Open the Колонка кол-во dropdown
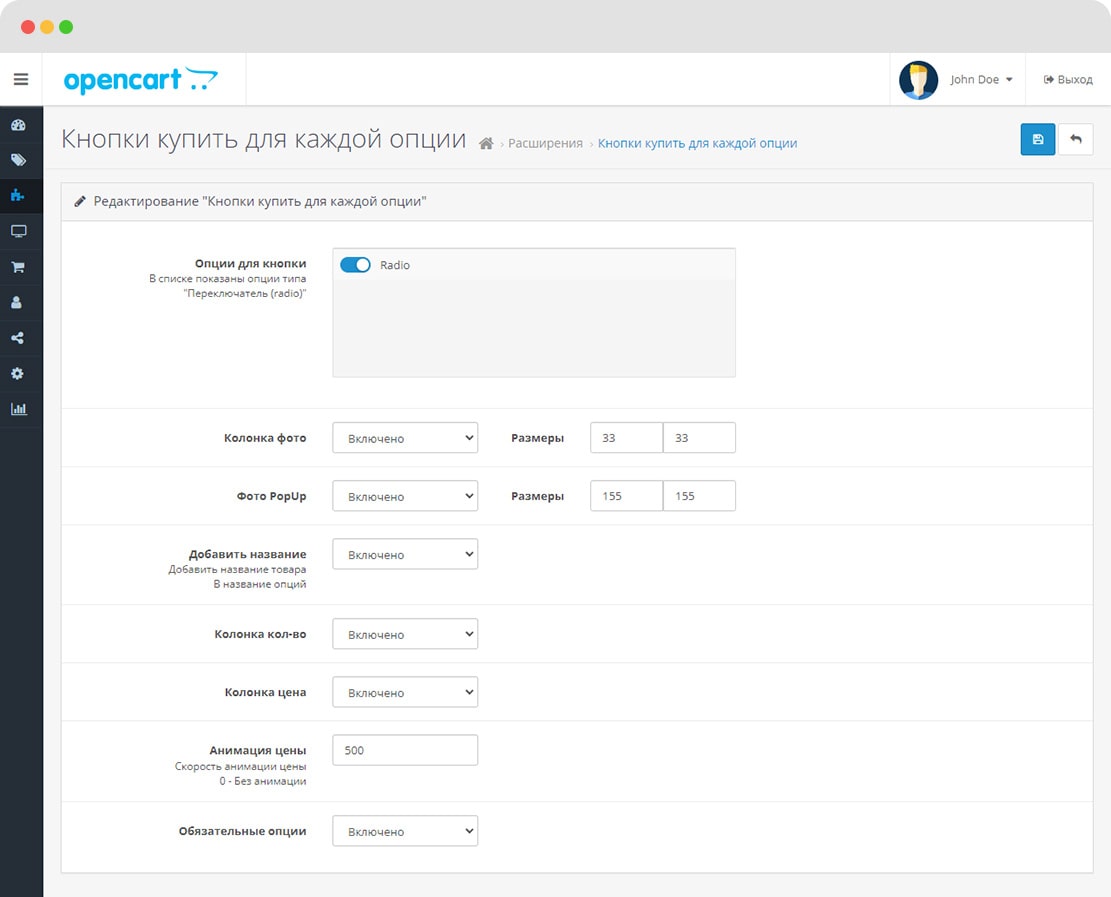 [x=405, y=634]
